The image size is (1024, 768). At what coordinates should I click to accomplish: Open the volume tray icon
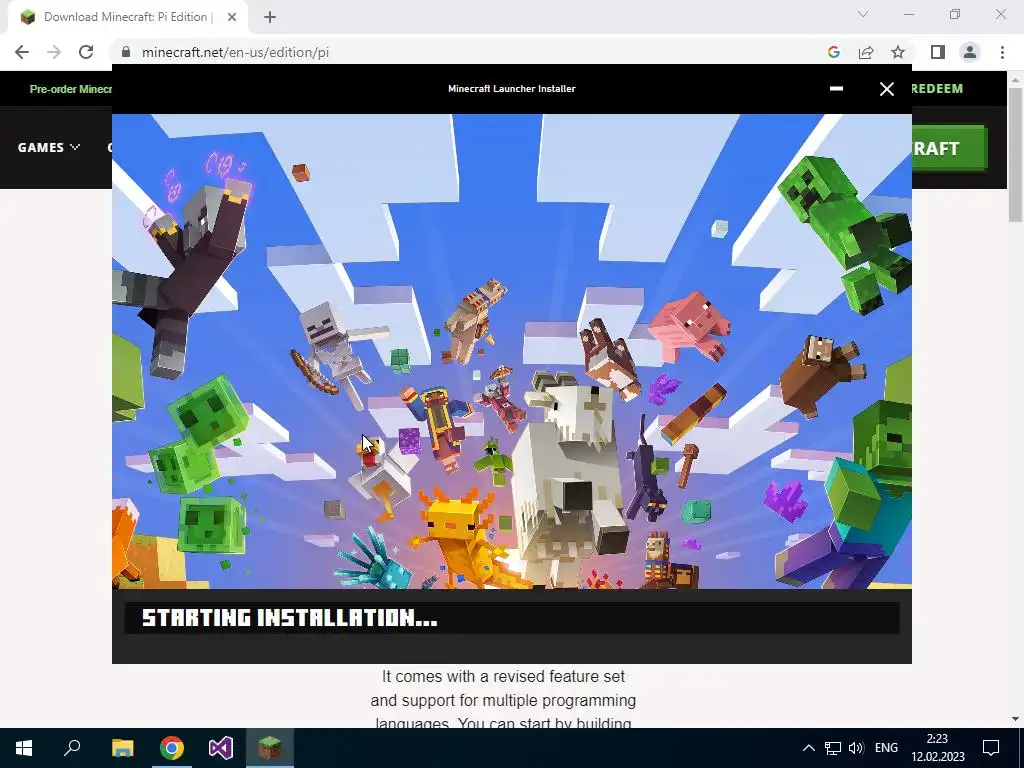click(x=856, y=748)
